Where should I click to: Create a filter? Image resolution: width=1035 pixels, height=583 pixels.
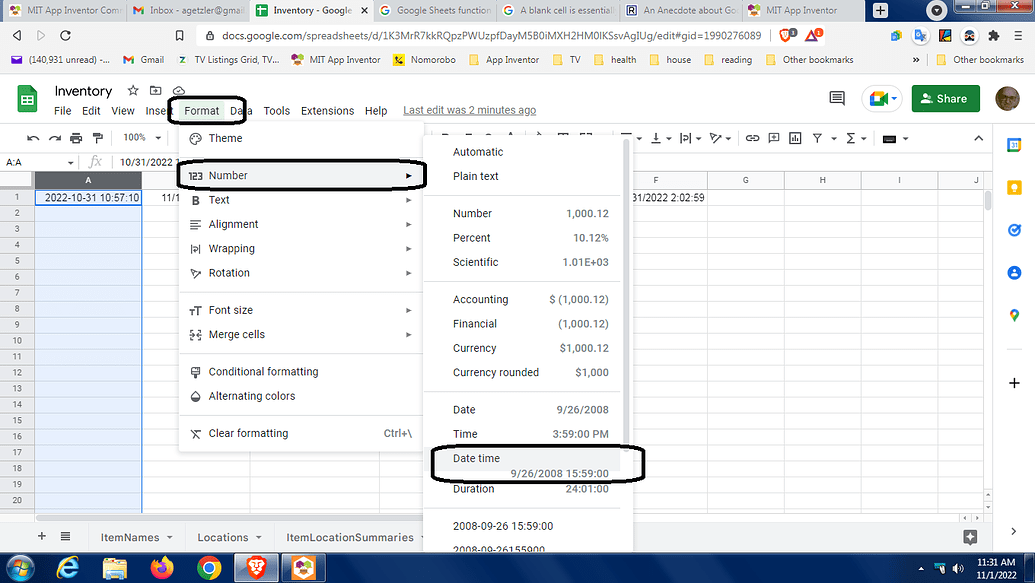(818, 139)
